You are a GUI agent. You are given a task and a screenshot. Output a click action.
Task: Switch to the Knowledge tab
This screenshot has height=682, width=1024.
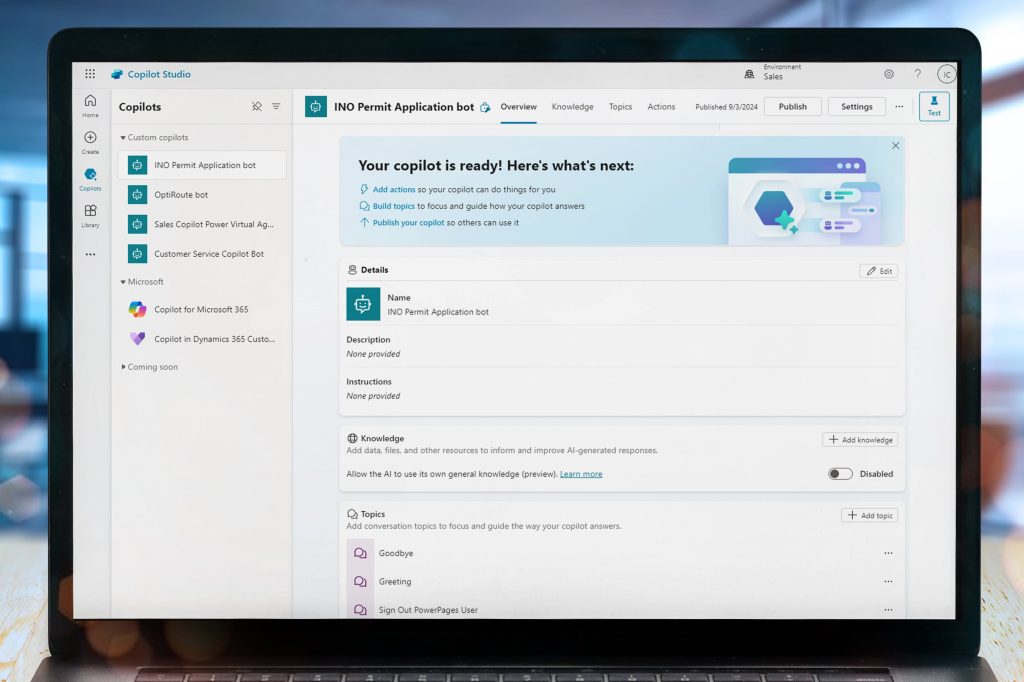[573, 106]
